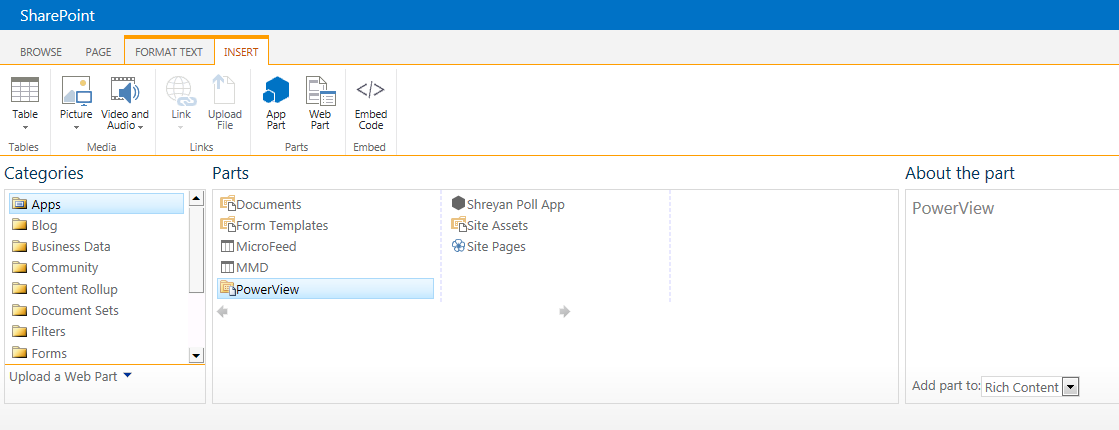Click the MicroFeed list icon

pos(227,247)
